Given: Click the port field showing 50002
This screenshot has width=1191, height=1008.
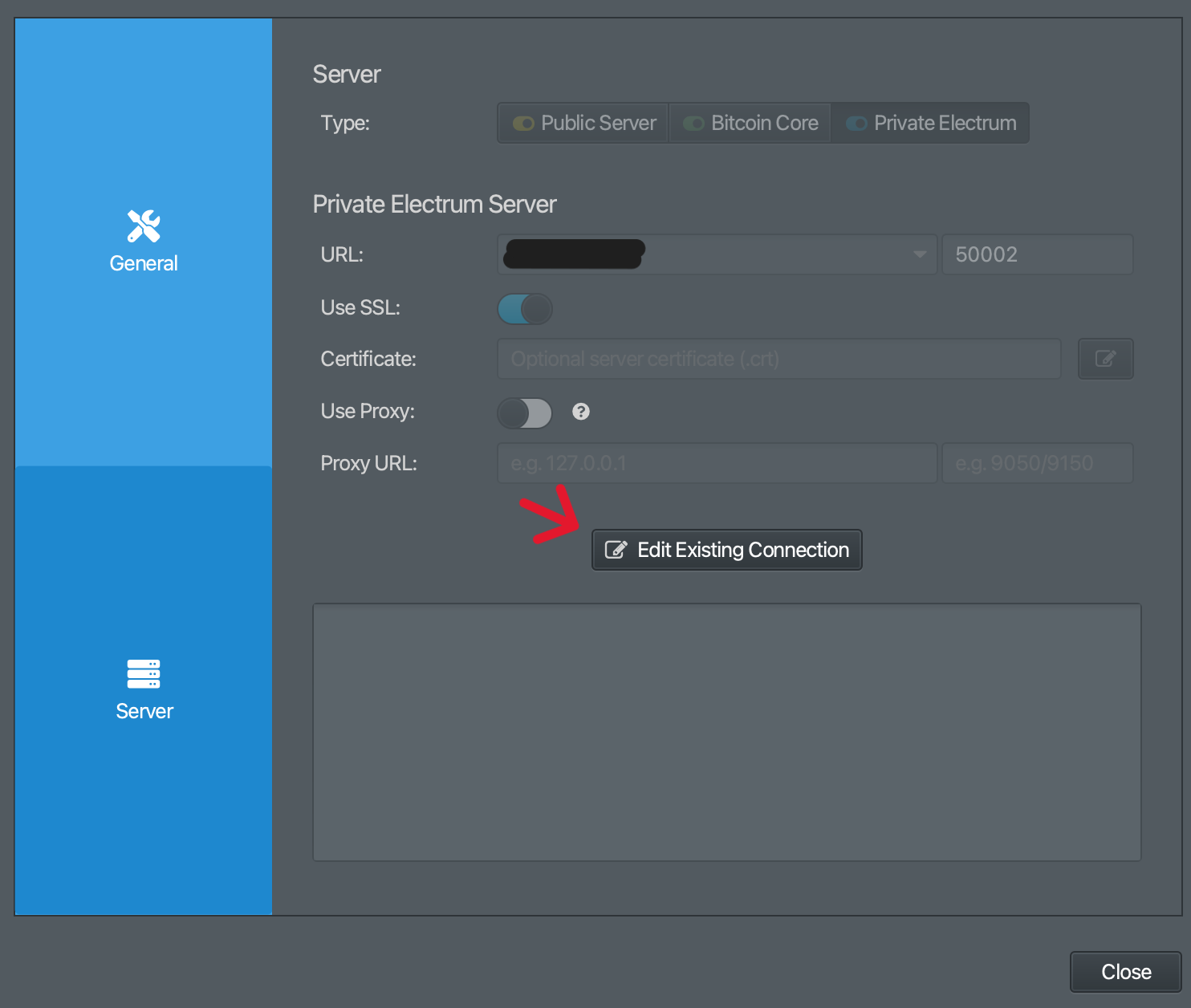Looking at the screenshot, I should [x=1036, y=254].
